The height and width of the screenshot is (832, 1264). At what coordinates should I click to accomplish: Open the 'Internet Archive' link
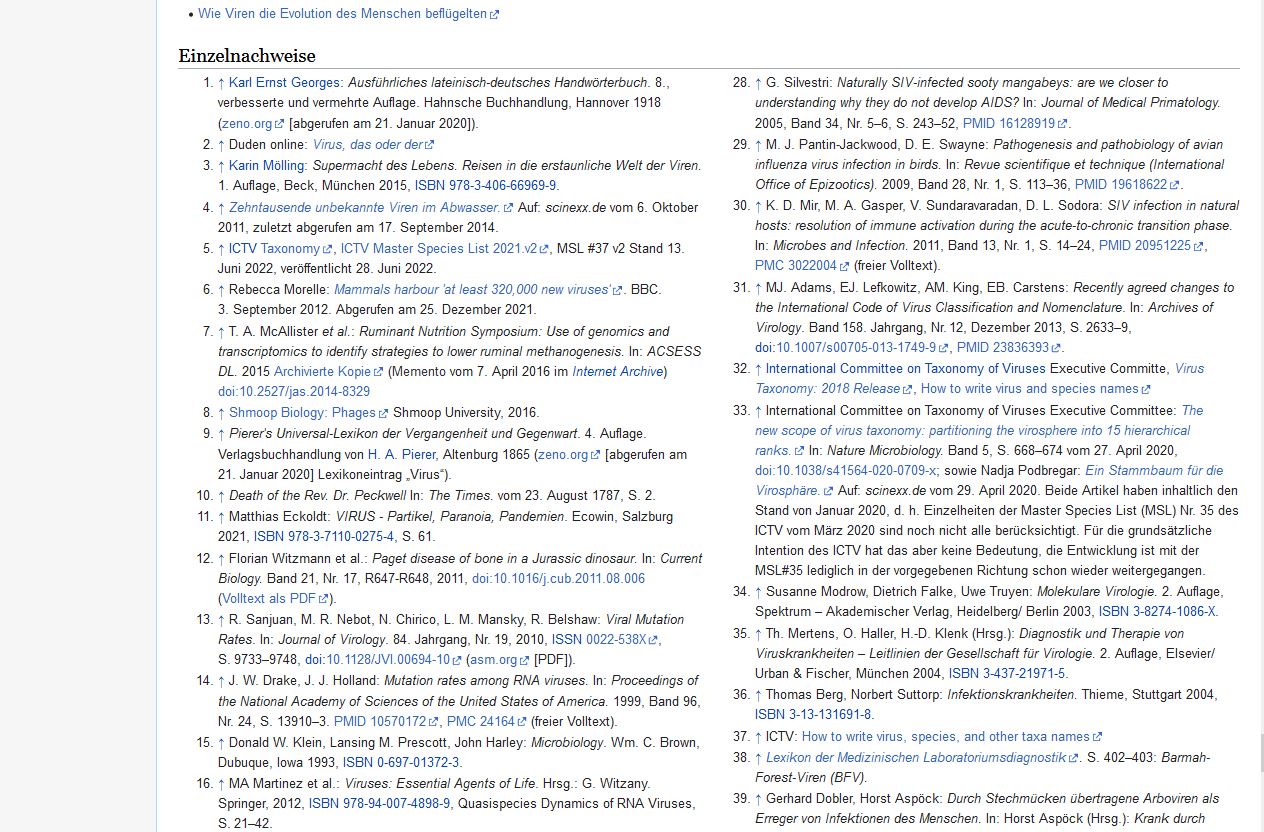pyautogui.click(x=617, y=372)
